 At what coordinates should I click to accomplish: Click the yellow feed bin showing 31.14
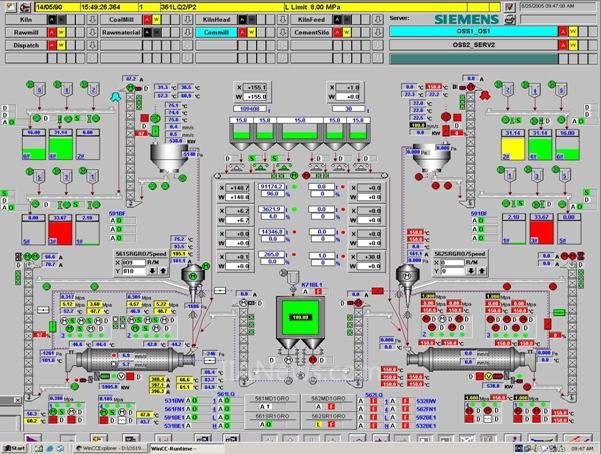click(514, 147)
